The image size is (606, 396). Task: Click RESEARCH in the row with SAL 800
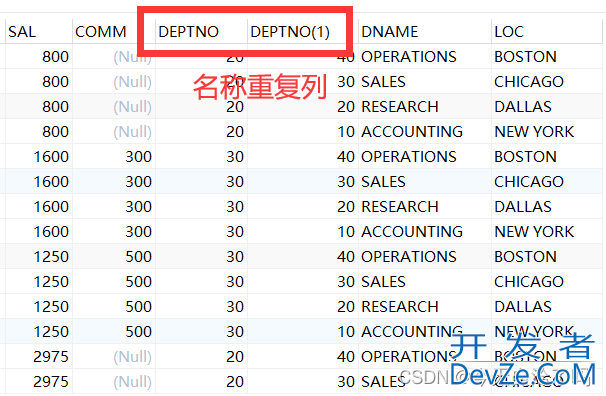click(400, 107)
